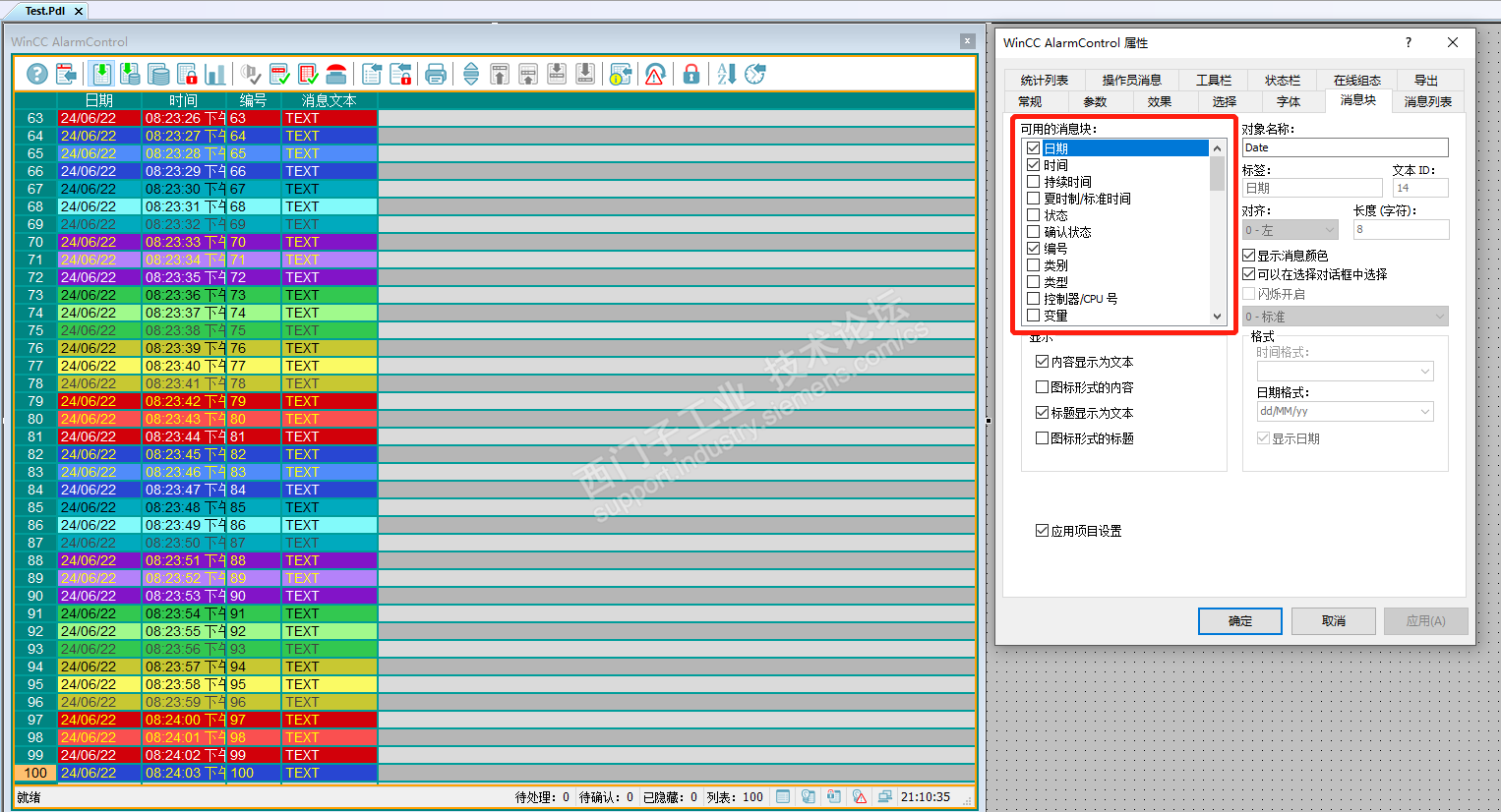Show the short-term archive list
Image resolution: width=1501 pixels, height=812 pixels.
(x=130, y=74)
